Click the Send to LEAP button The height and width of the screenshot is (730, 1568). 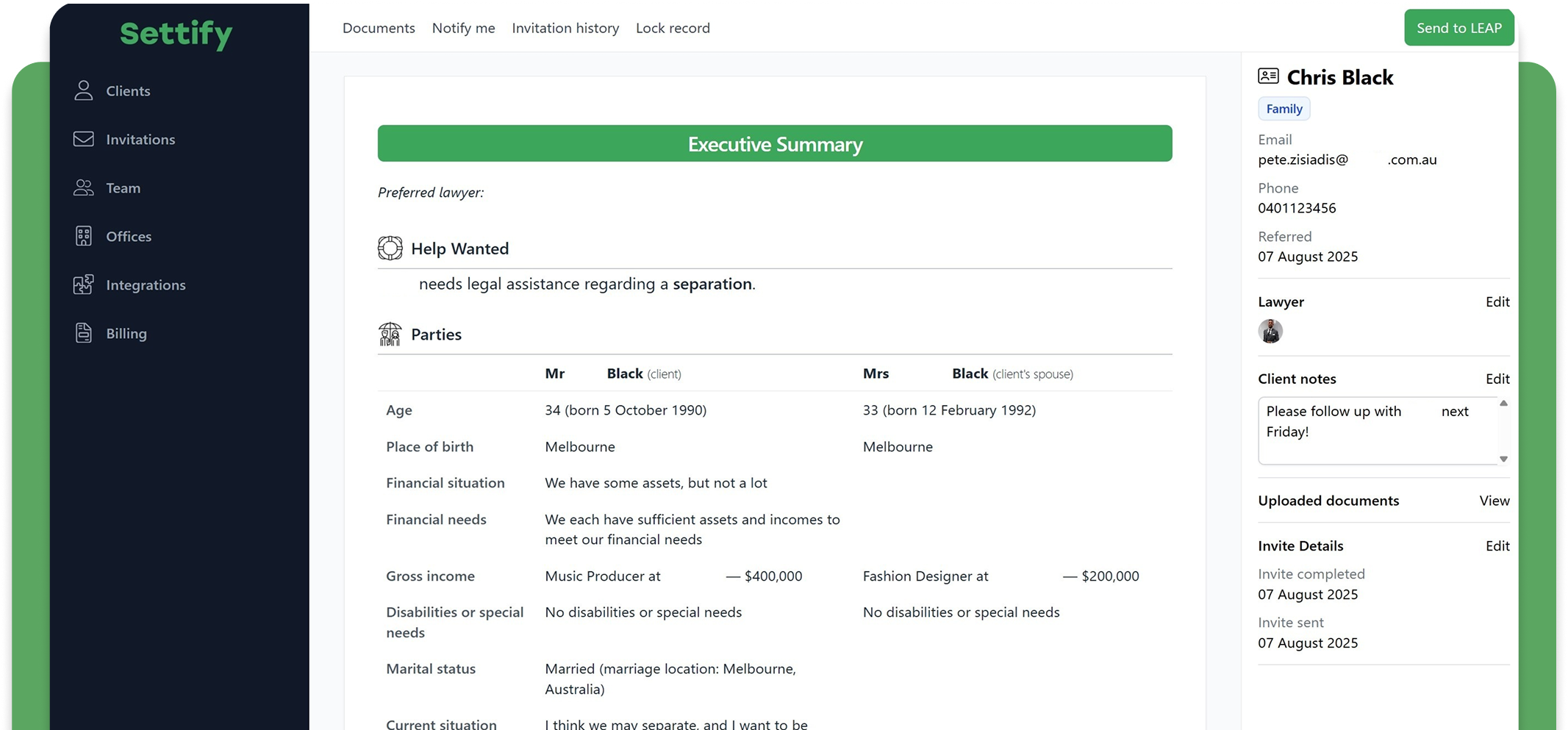(1459, 28)
